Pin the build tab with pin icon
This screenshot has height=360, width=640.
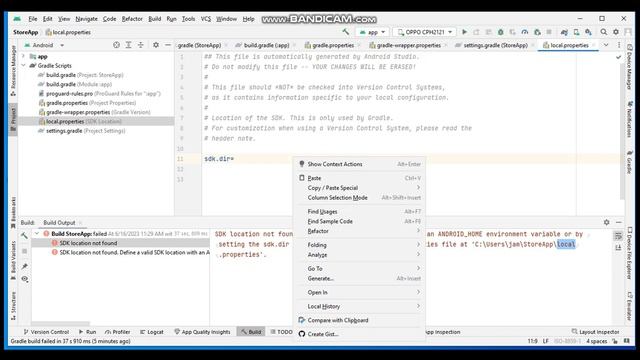pyautogui.click(x=24, y=266)
